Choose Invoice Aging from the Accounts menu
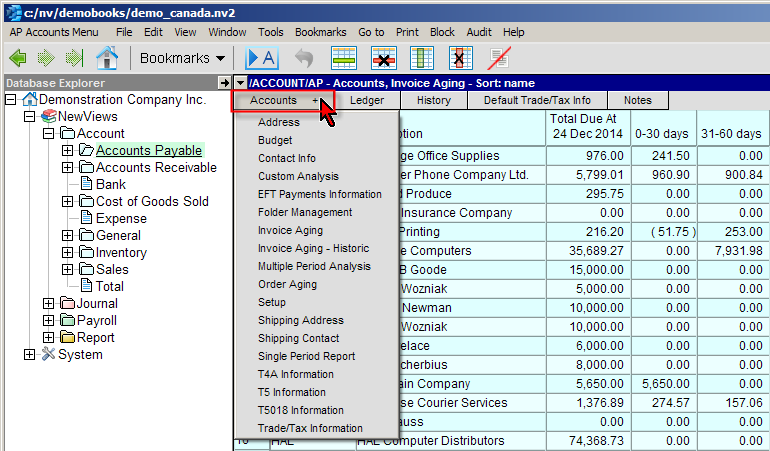The height and width of the screenshot is (451, 770). pyautogui.click(x=289, y=230)
